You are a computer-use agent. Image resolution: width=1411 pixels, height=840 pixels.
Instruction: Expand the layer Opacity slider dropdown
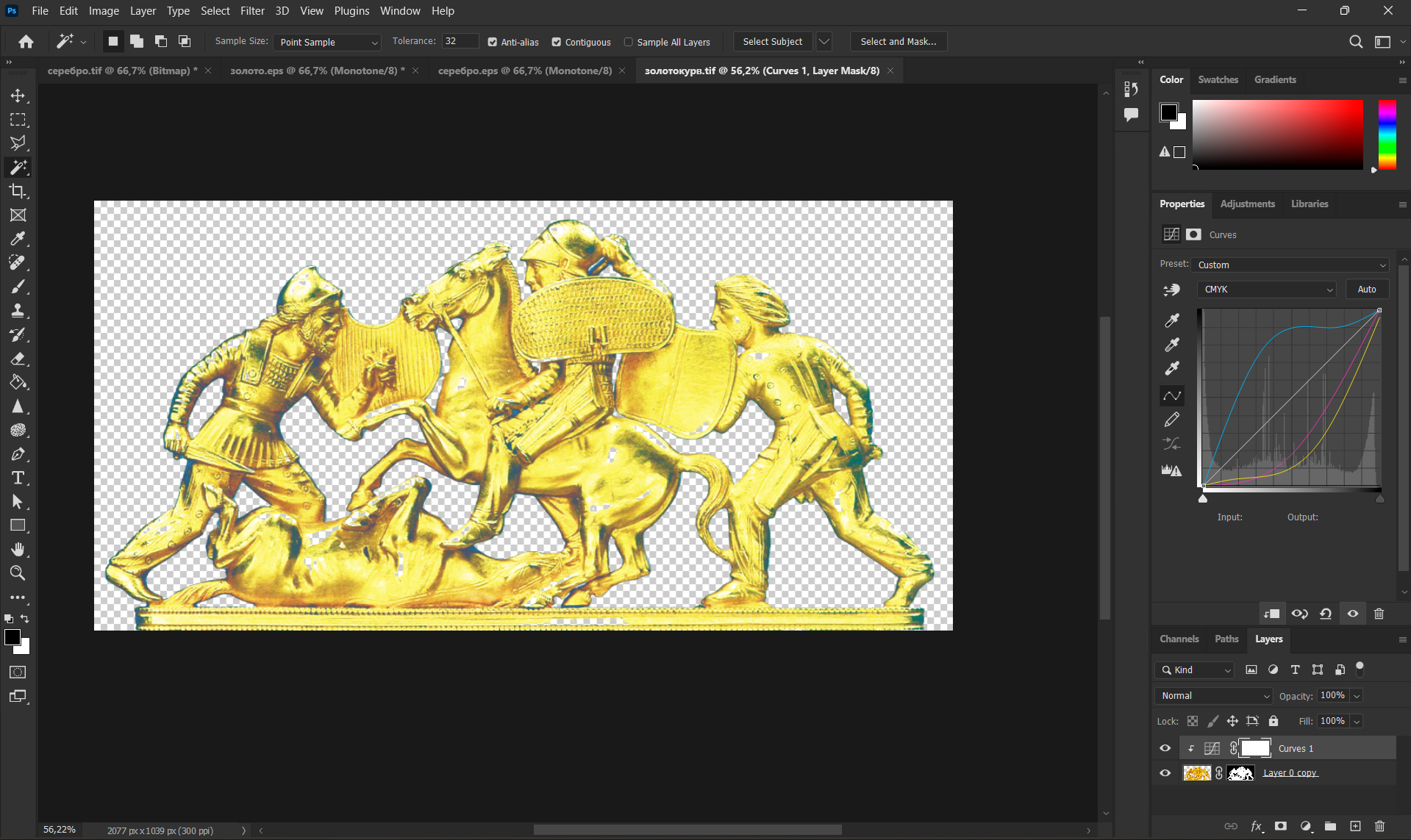1357,696
